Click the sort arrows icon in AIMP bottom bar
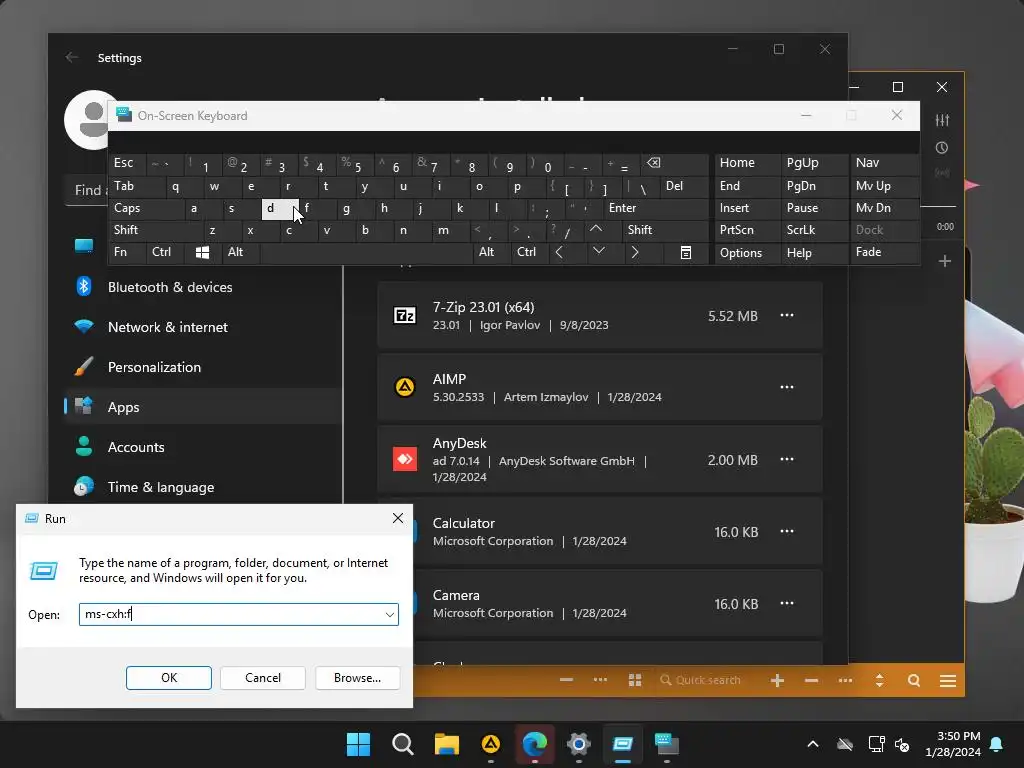Image resolution: width=1024 pixels, height=768 pixels. 880,680
